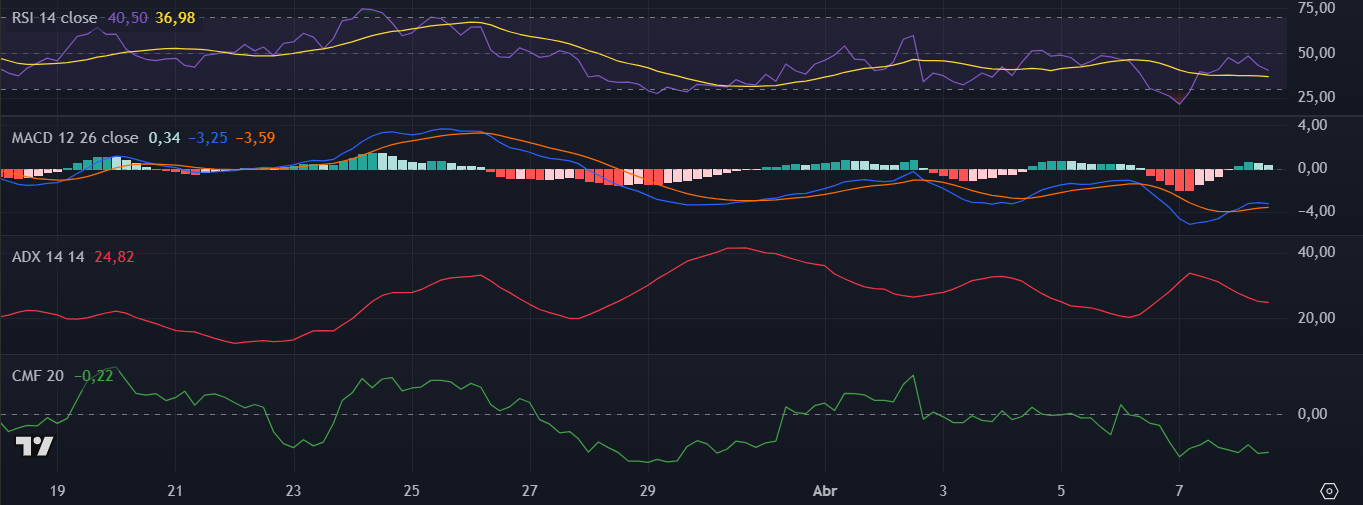Click the CMF 20 indicator title
The image size is (1363, 505).
[38, 376]
